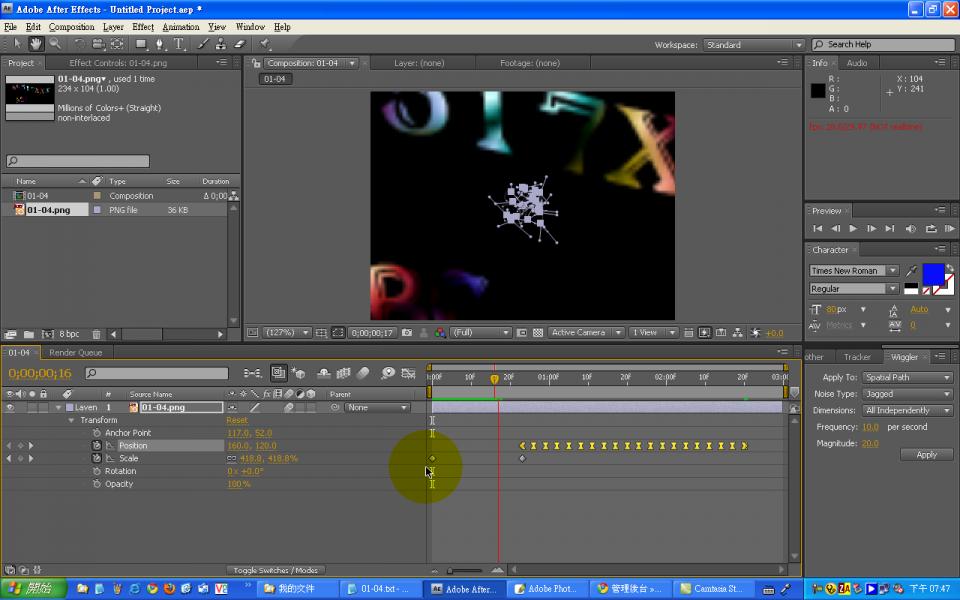Reset the Transform properties
This screenshot has width=960, height=600.
tap(237, 421)
